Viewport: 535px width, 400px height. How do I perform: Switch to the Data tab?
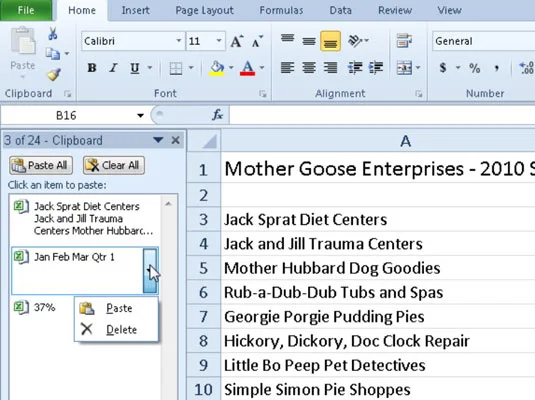(x=341, y=10)
